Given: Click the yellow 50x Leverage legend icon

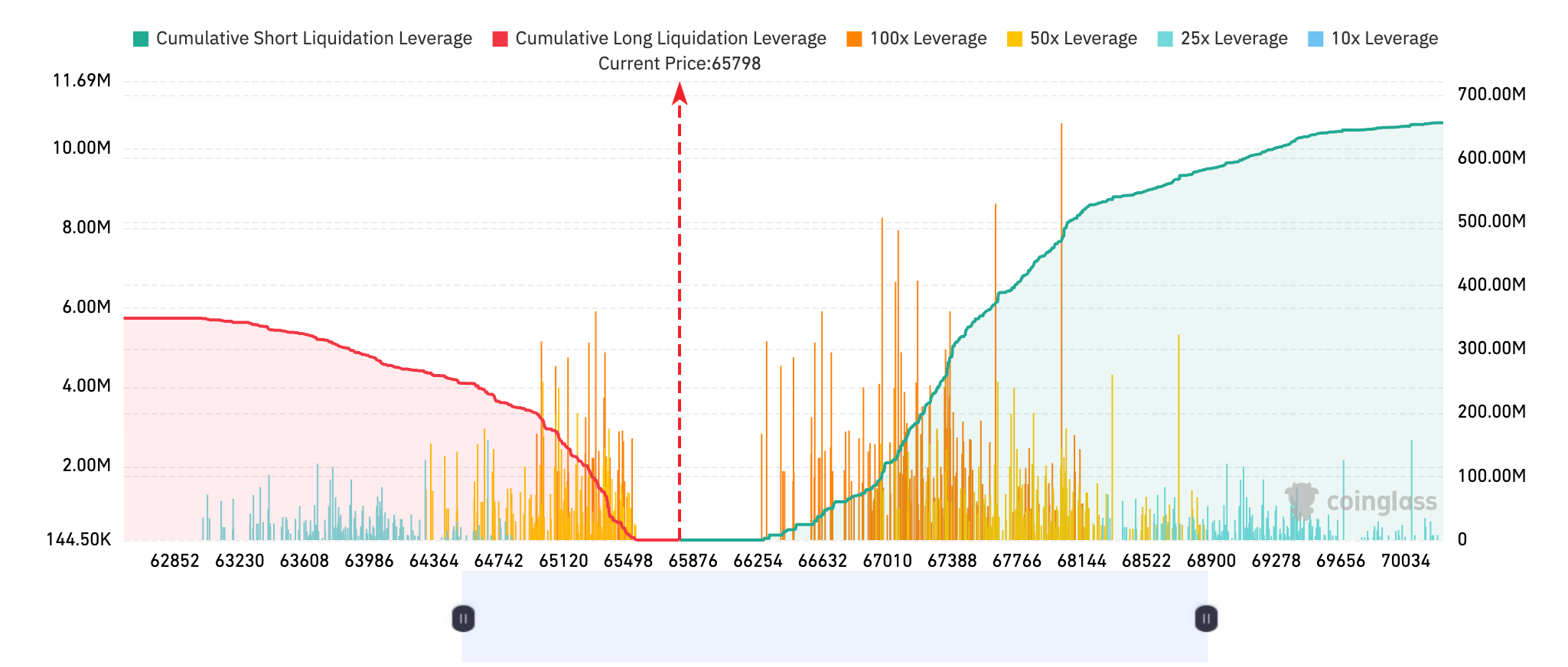Looking at the screenshot, I should (1015, 39).
